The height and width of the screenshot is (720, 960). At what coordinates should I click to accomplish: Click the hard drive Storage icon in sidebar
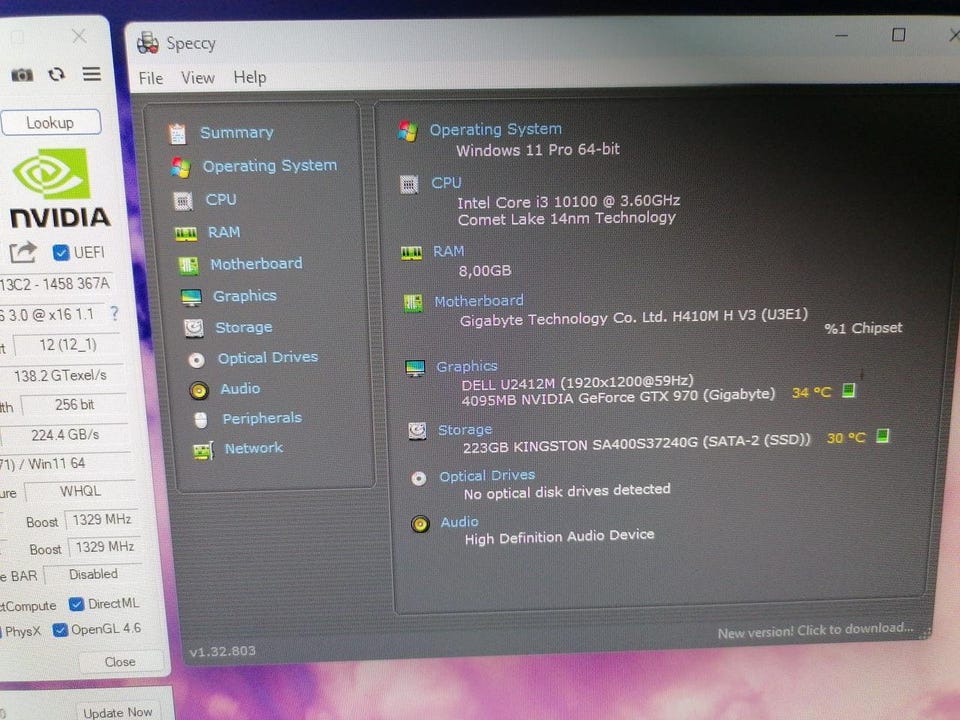[194, 328]
